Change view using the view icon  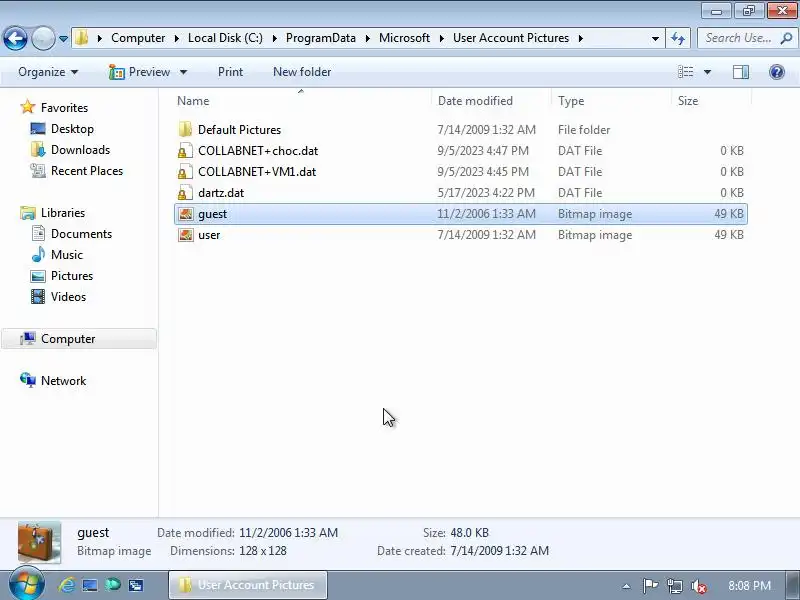click(x=685, y=72)
